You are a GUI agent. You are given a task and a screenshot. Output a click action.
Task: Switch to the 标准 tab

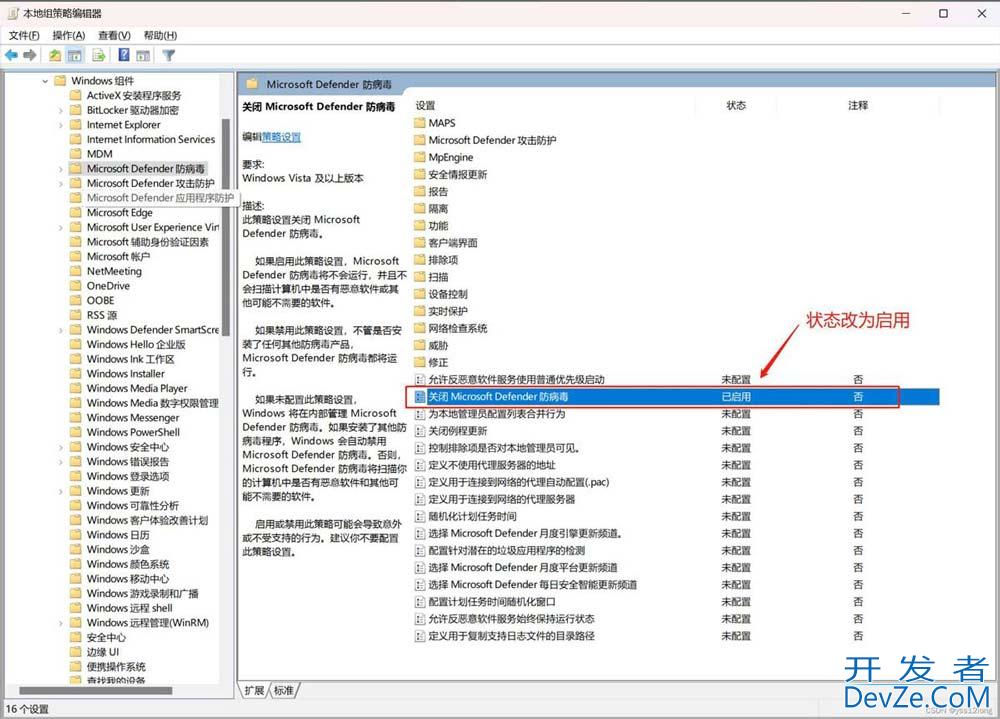[284, 690]
